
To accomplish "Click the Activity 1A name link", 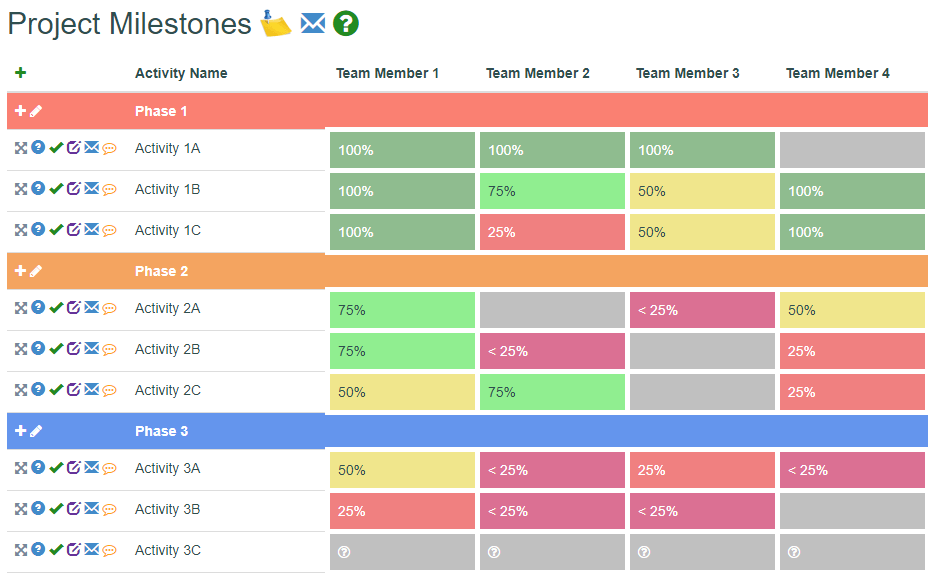I will [167, 148].
